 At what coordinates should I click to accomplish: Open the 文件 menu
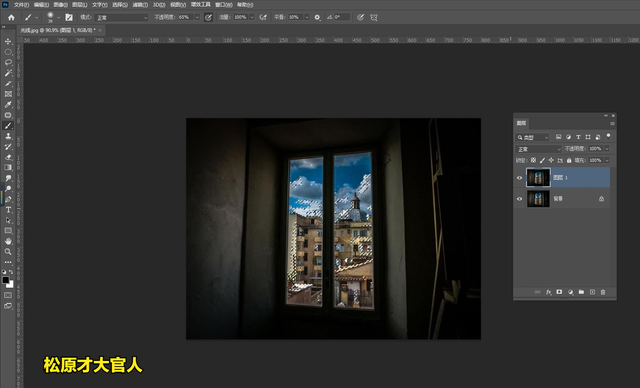(x=21, y=5)
